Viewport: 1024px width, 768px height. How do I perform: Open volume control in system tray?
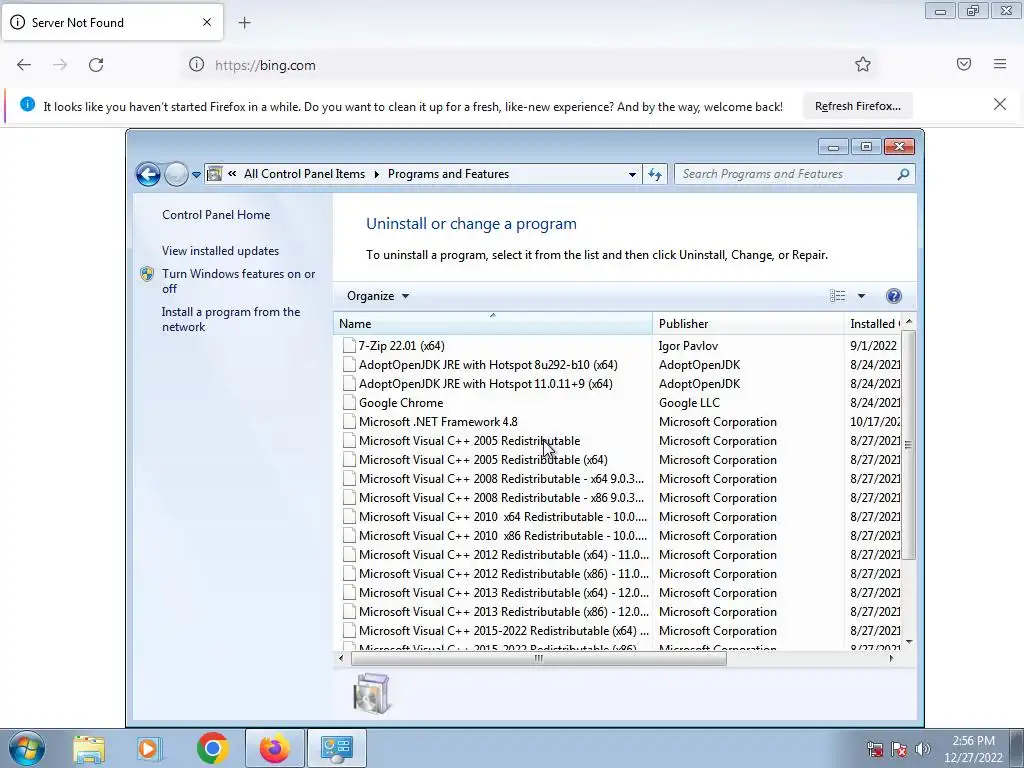coord(923,748)
